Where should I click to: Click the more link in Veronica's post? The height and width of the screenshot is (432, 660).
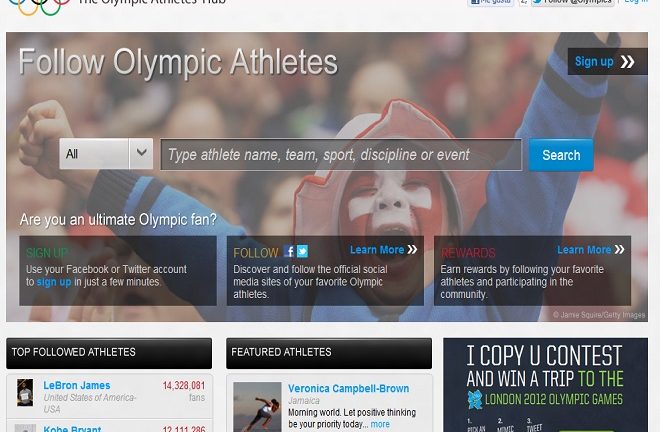(380, 424)
